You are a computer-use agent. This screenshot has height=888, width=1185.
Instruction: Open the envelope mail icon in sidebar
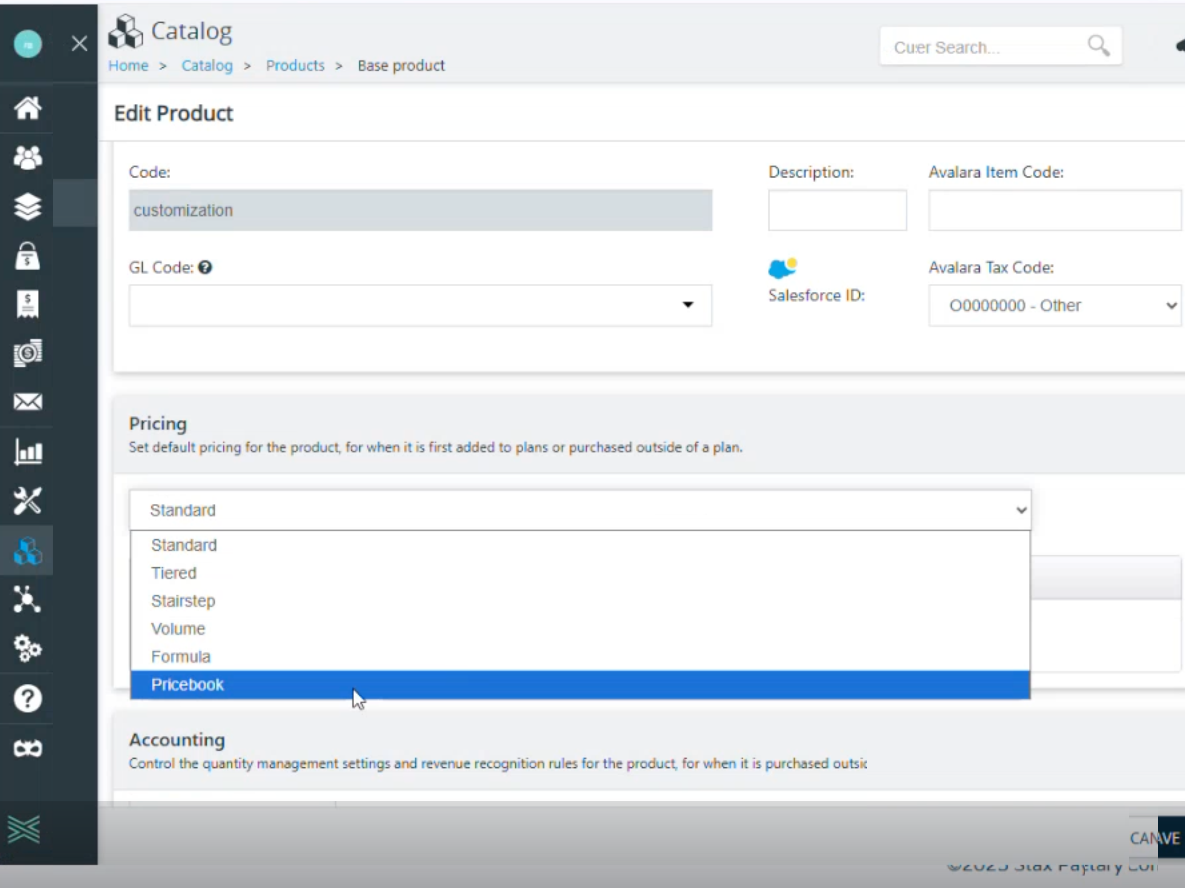coord(28,401)
